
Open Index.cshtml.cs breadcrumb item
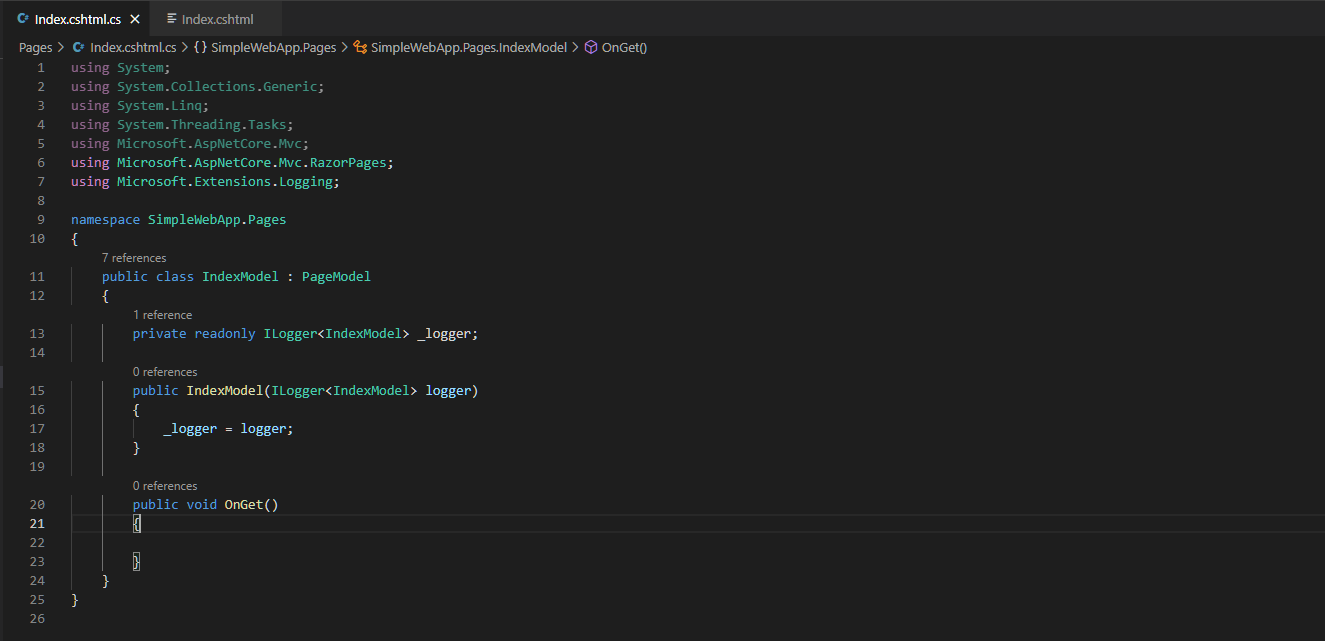[133, 47]
